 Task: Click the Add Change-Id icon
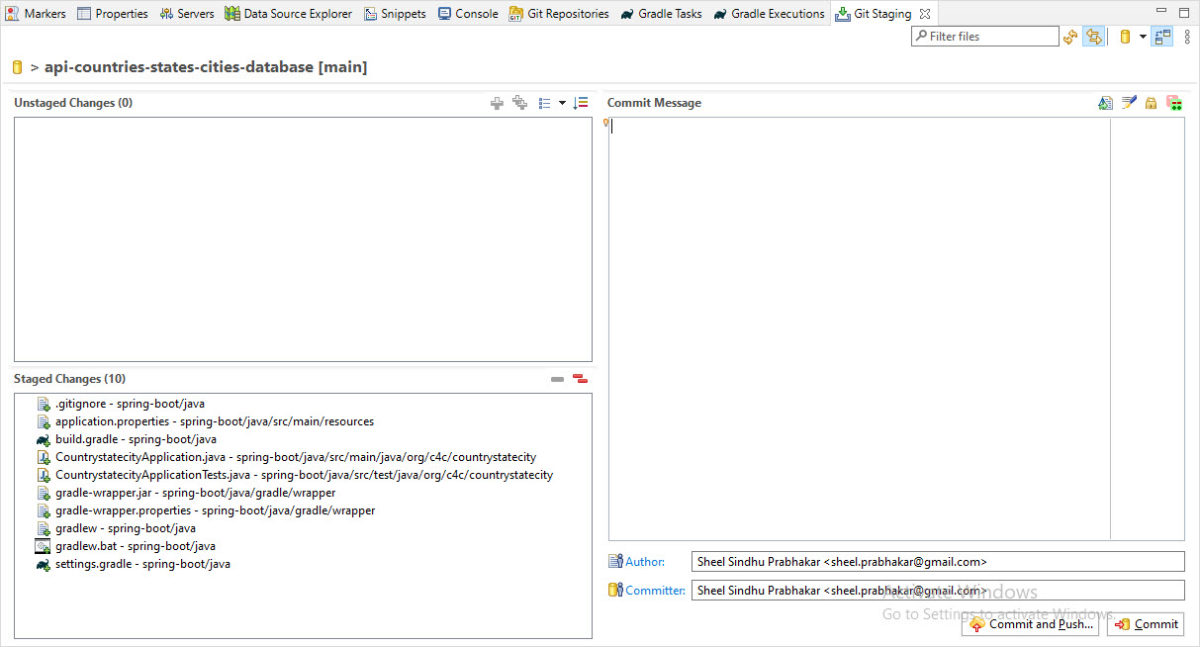tap(1174, 103)
